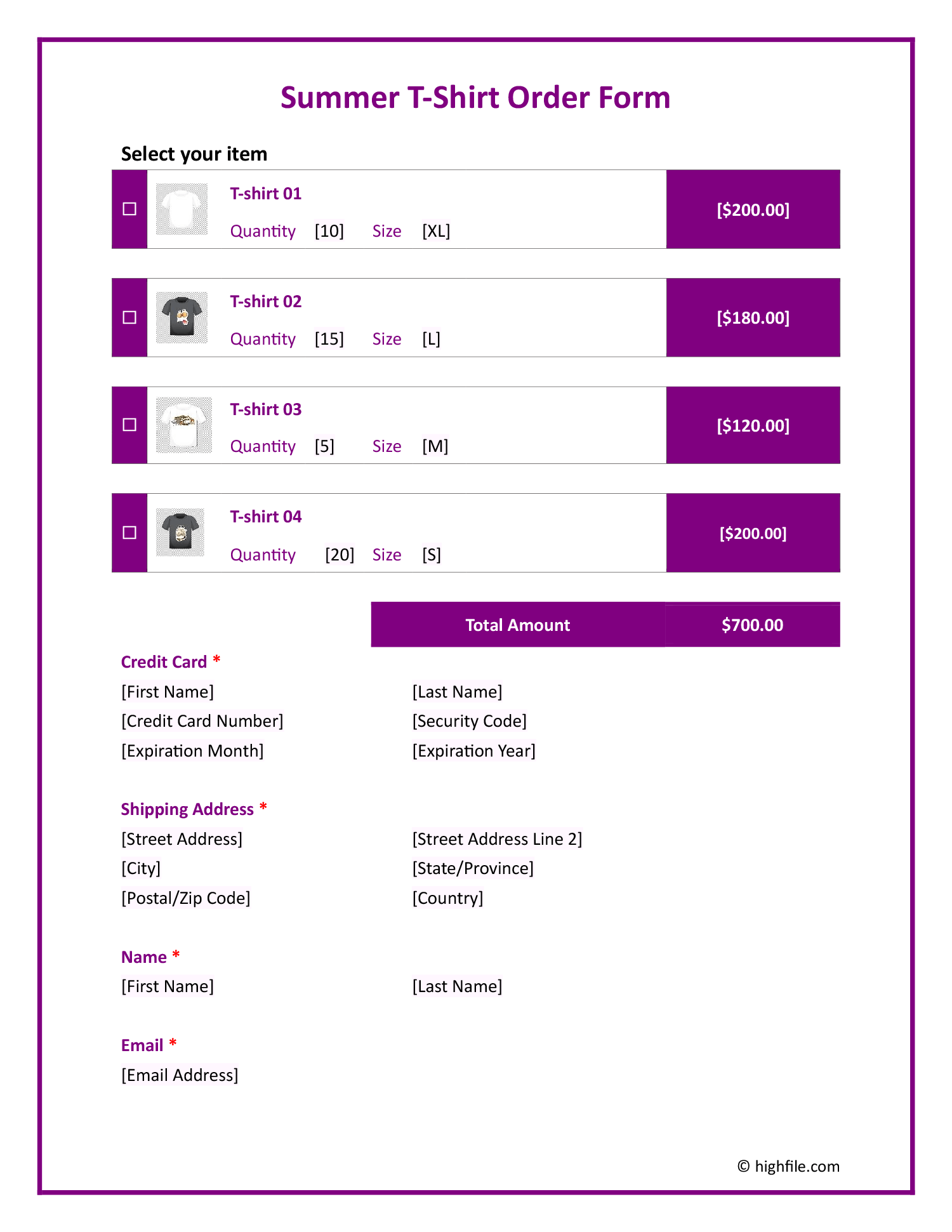The width and height of the screenshot is (952, 1232).
Task: Open the highfile.com link
Action: [797, 1167]
